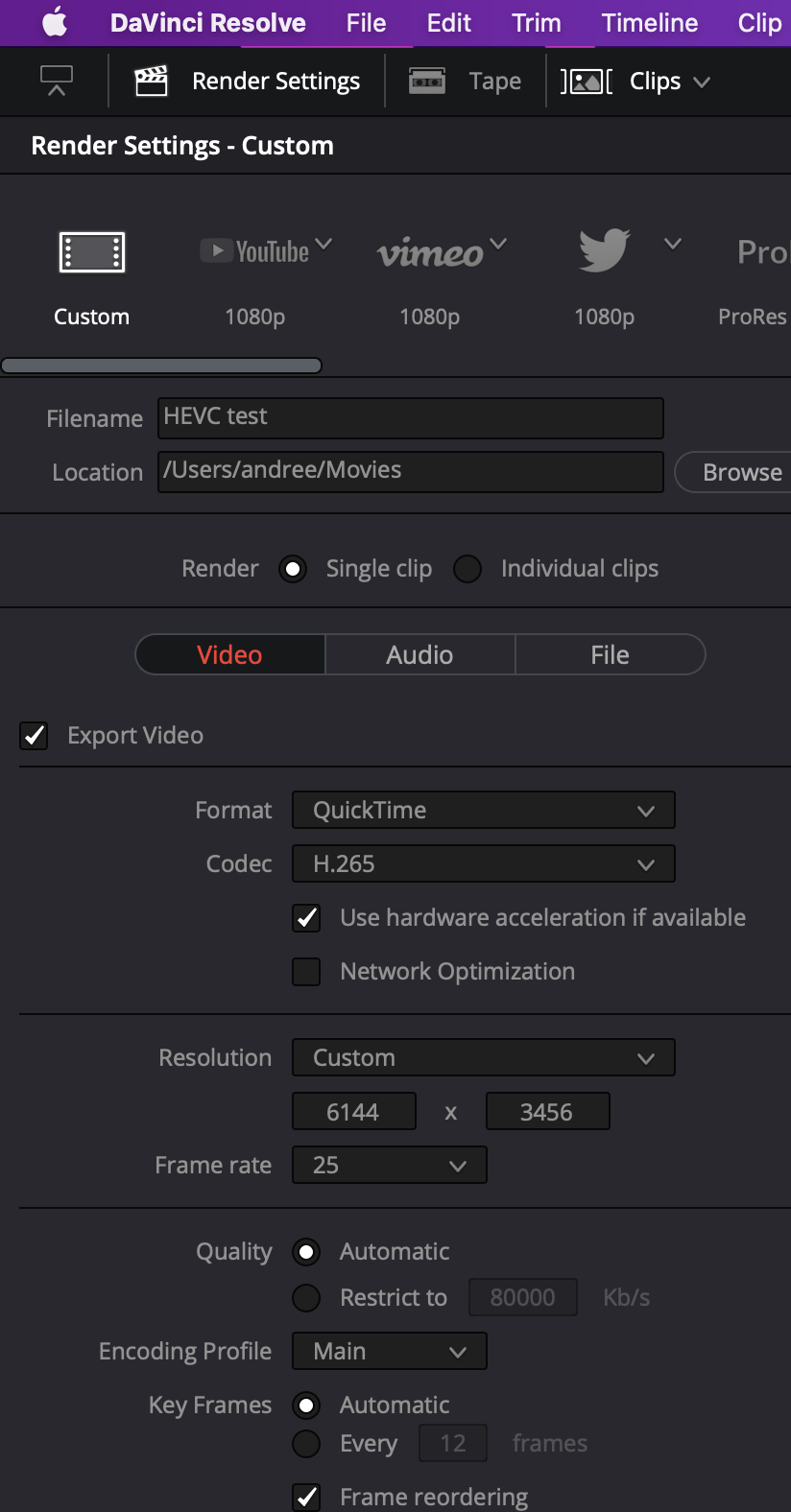Choose the Twitter 1080p preset
Screen dimensions: 791x1512
pos(604,251)
